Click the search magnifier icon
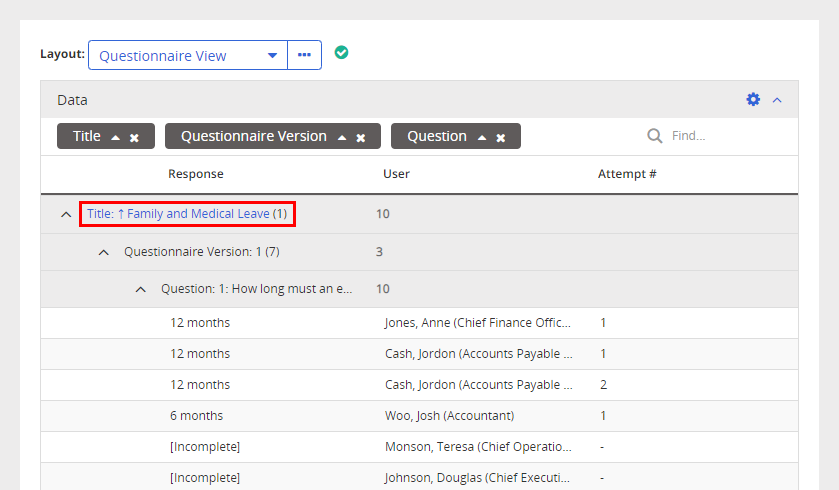839x490 pixels. [655, 136]
